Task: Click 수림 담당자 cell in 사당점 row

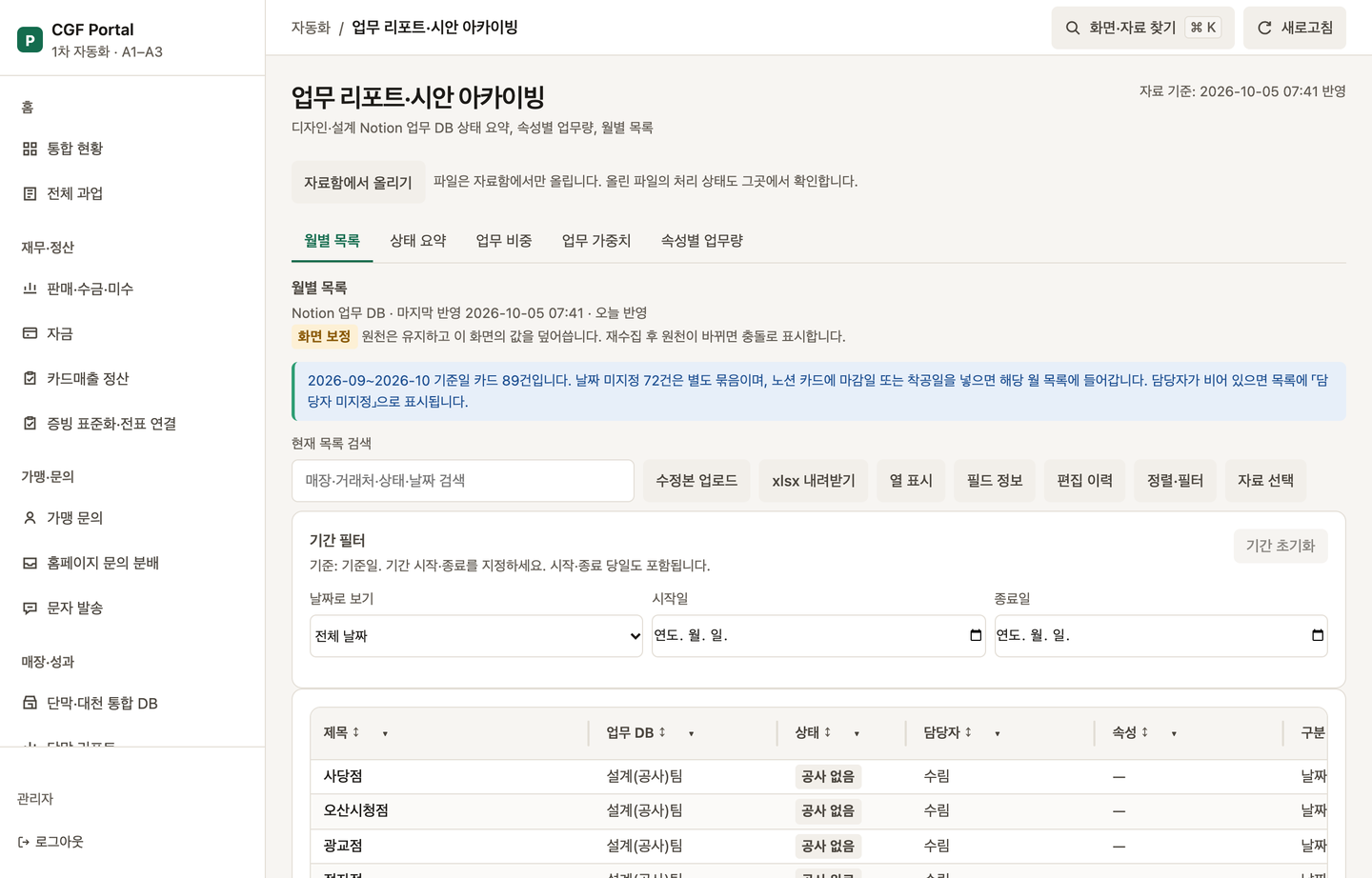Action: (937, 776)
